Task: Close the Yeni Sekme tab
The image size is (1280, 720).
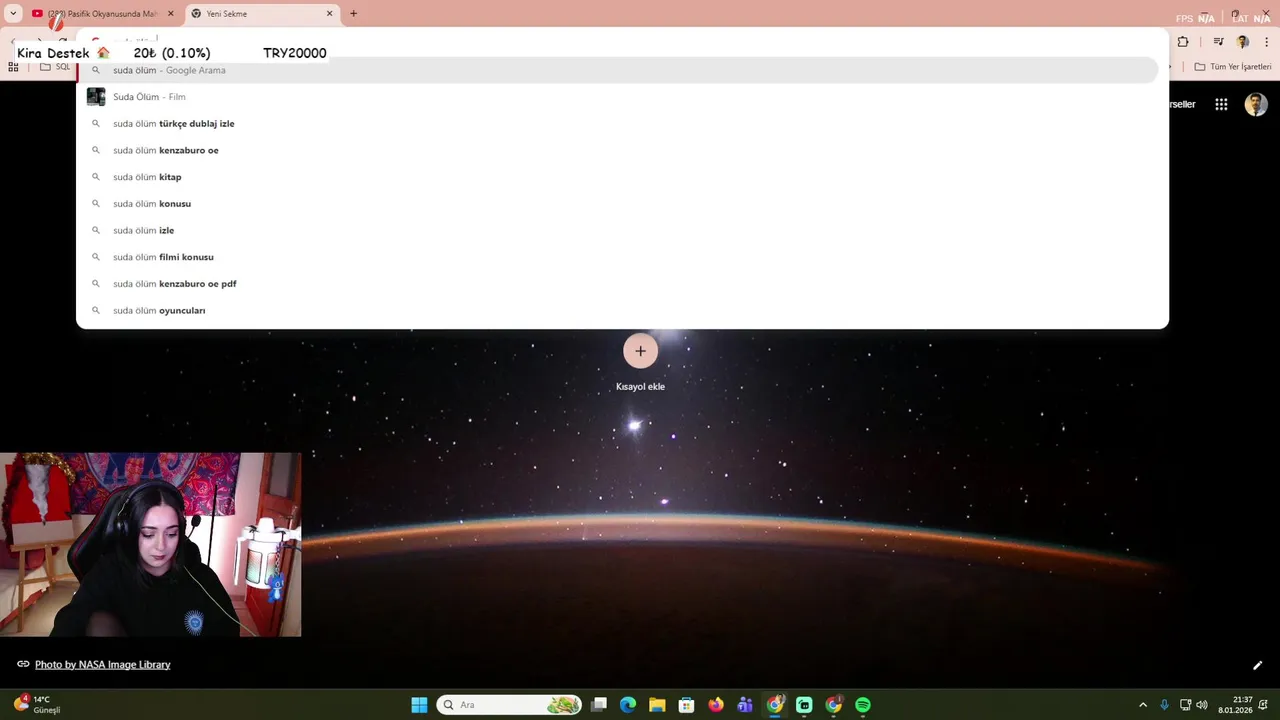Action: pos(330,14)
